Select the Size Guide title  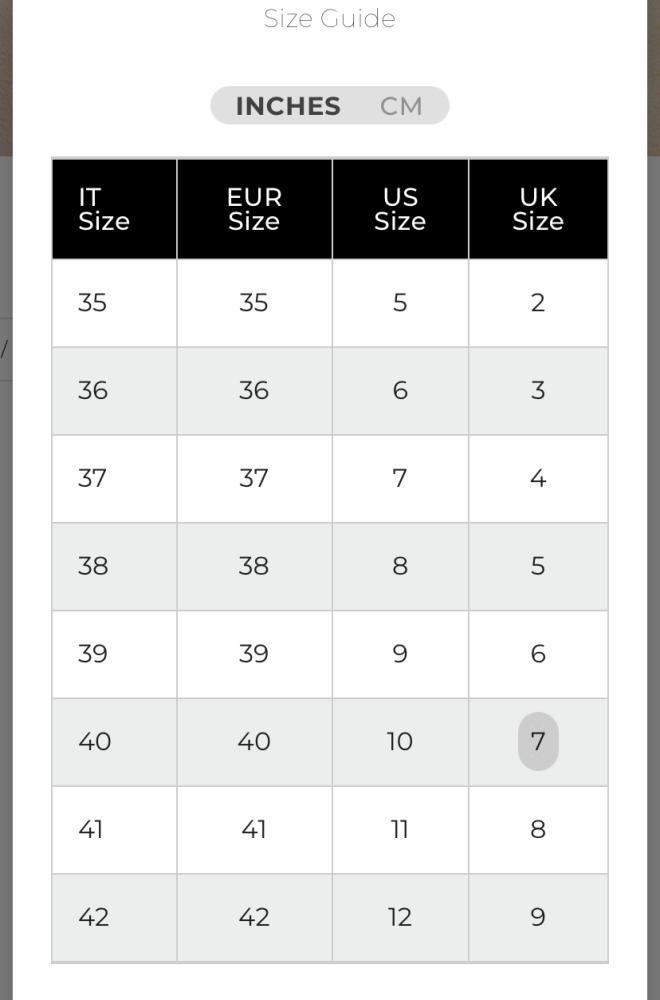[330, 18]
